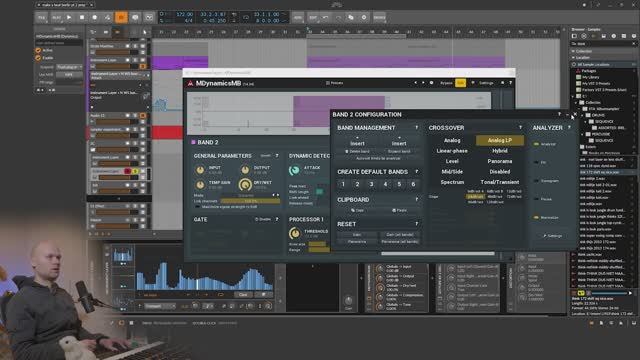
Task: Click the horizontal scrollbar at MDynamicsMB bottom
Action: (438, 253)
